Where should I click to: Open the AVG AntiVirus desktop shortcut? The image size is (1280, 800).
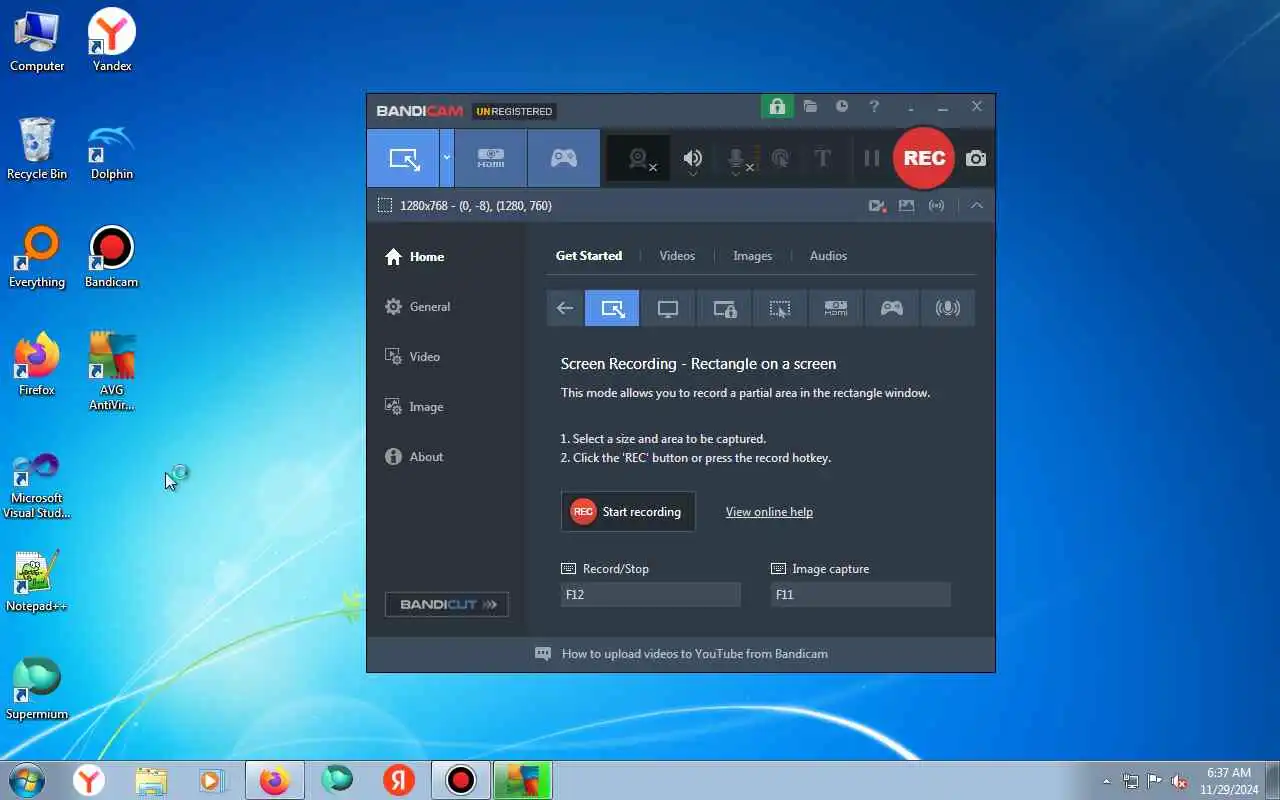pos(112,371)
